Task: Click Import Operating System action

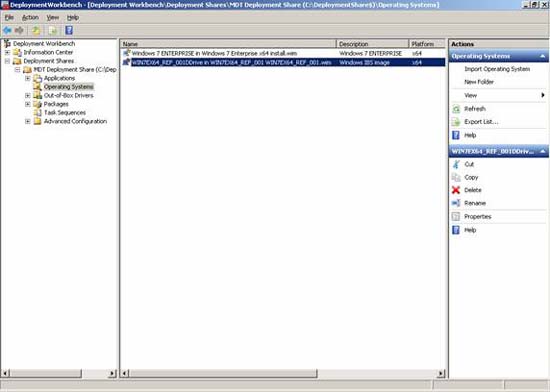Action: [497, 69]
